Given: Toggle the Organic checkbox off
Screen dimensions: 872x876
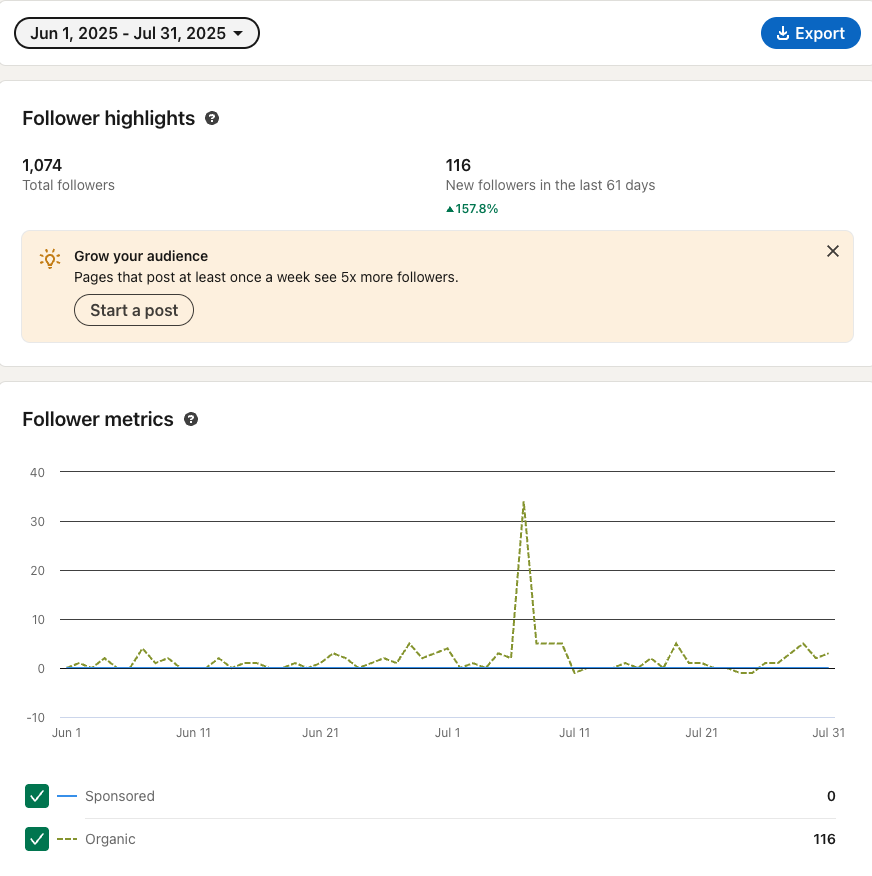Looking at the screenshot, I should (37, 839).
